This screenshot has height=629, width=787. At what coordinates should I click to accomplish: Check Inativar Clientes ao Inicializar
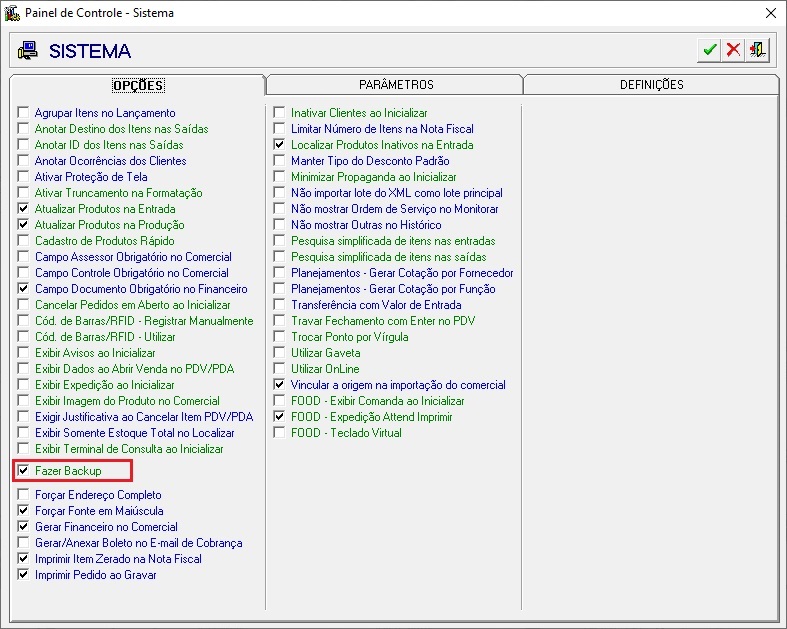click(280, 113)
